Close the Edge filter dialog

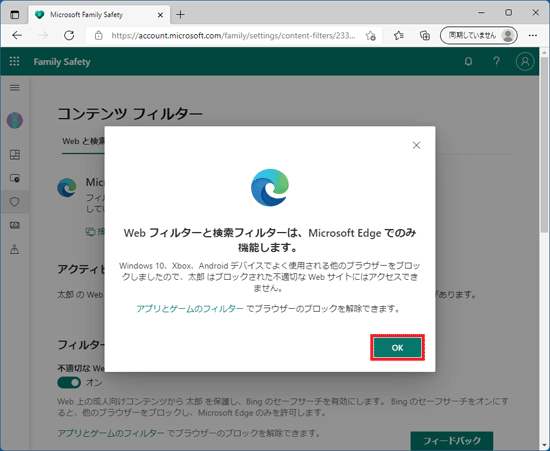point(416,145)
